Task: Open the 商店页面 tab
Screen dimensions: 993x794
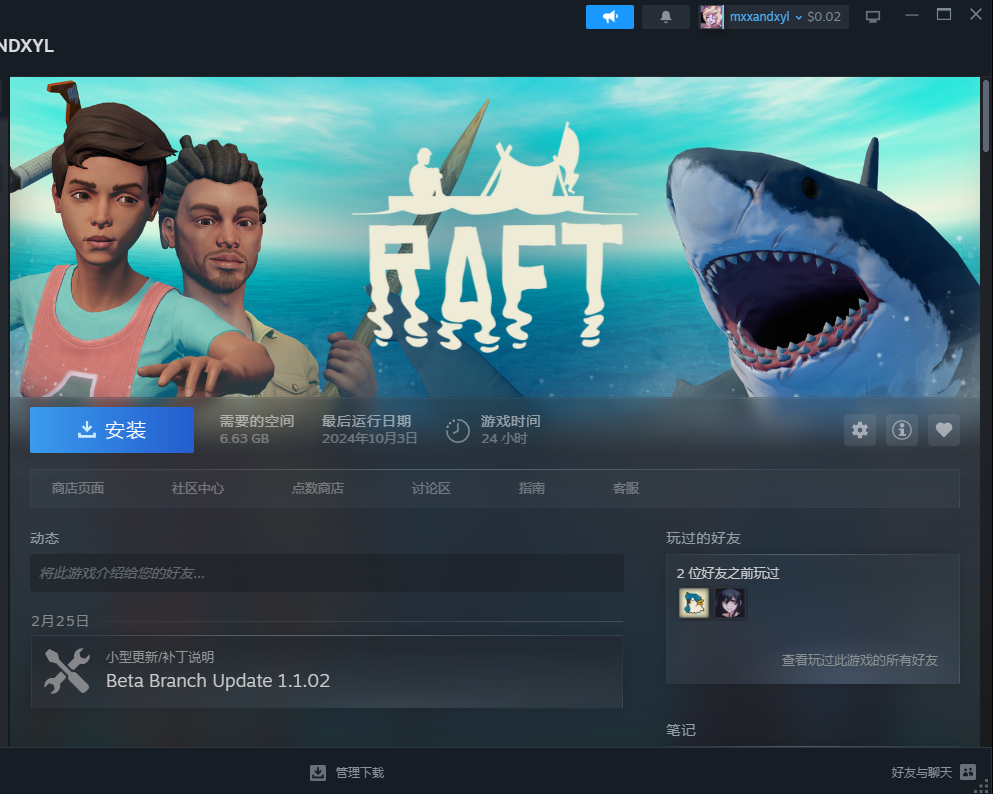Action: tap(78, 488)
